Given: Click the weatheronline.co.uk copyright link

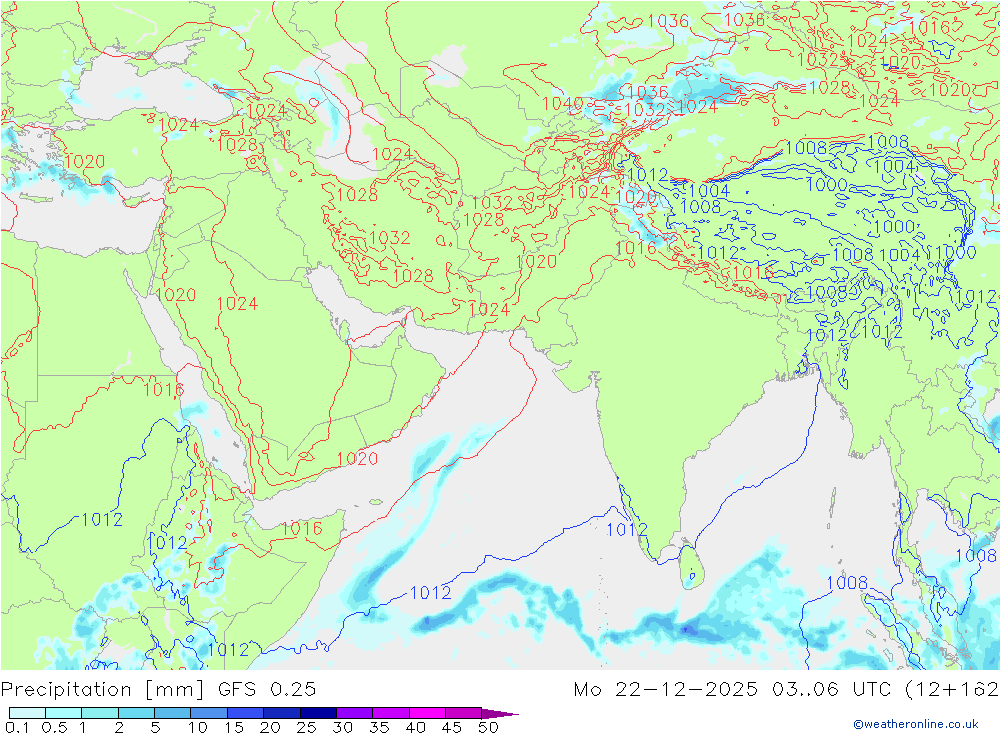Looking at the screenshot, I should tap(915, 723).
